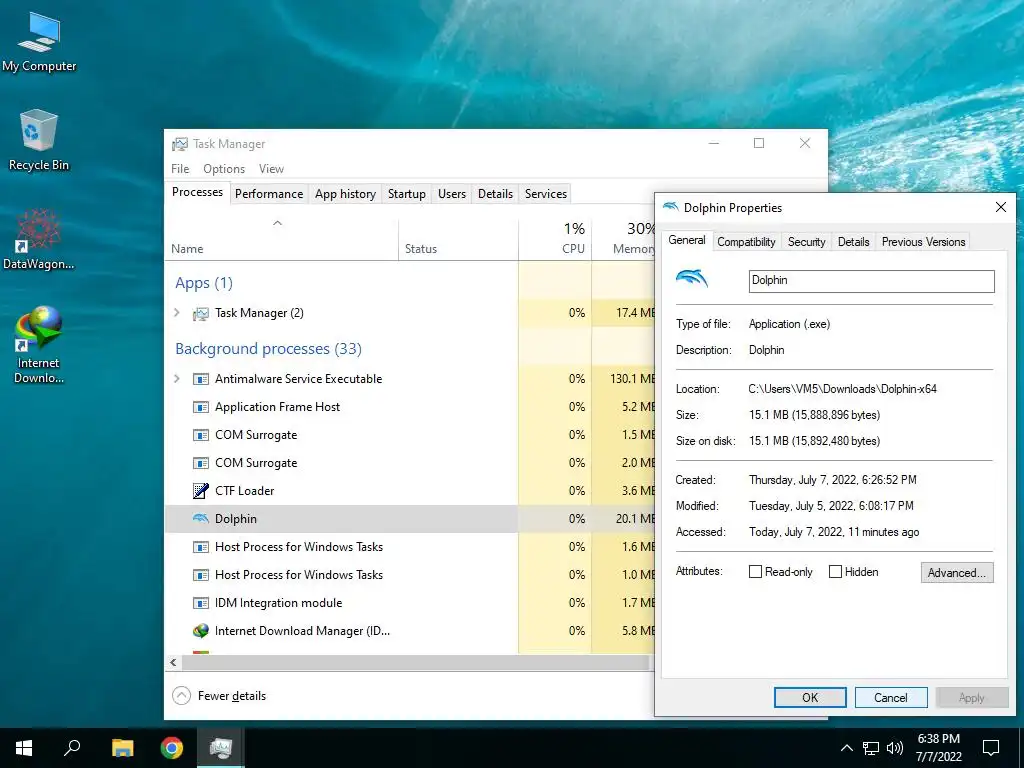Click the Dolphin file name field
1024x768 pixels.
point(872,281)
